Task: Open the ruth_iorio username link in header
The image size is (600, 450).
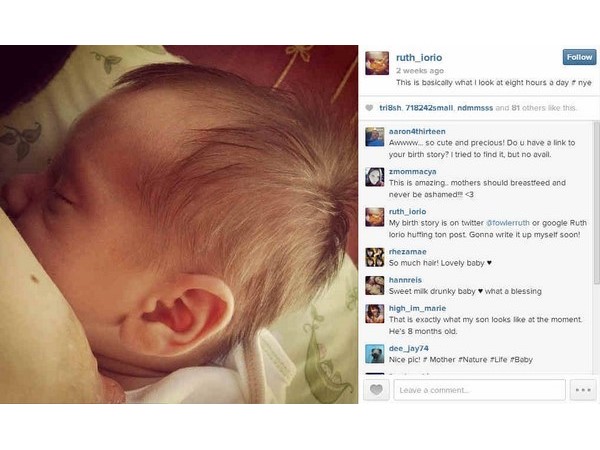Action: click(x=419, y=58)
